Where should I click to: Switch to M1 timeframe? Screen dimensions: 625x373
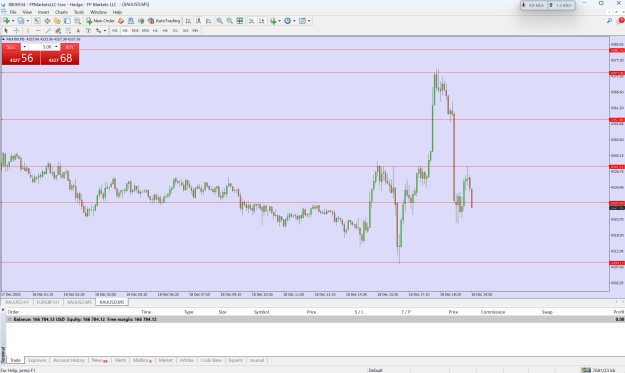pos(115,30)
